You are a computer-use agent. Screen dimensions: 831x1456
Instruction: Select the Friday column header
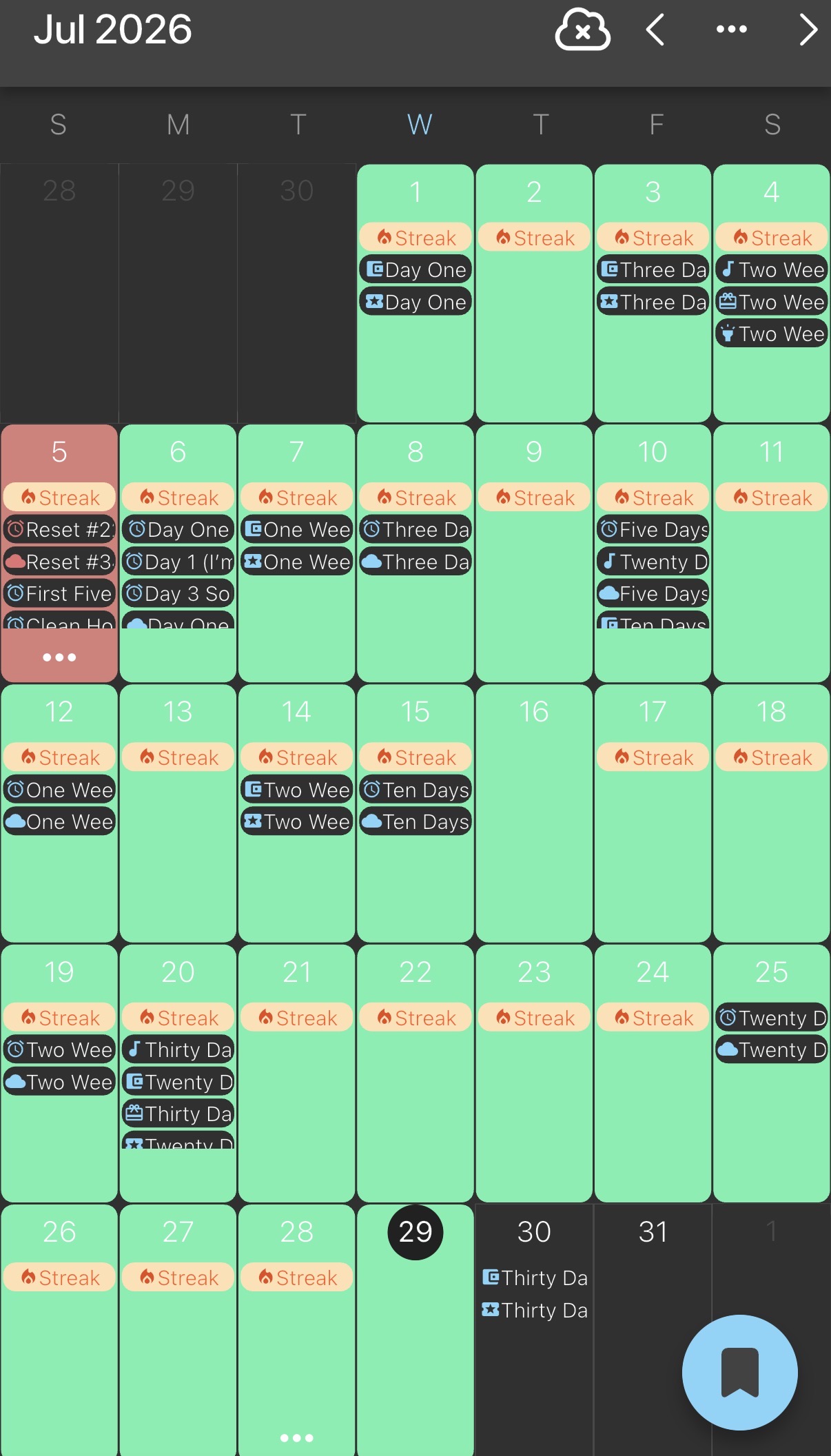pos(656,125)
